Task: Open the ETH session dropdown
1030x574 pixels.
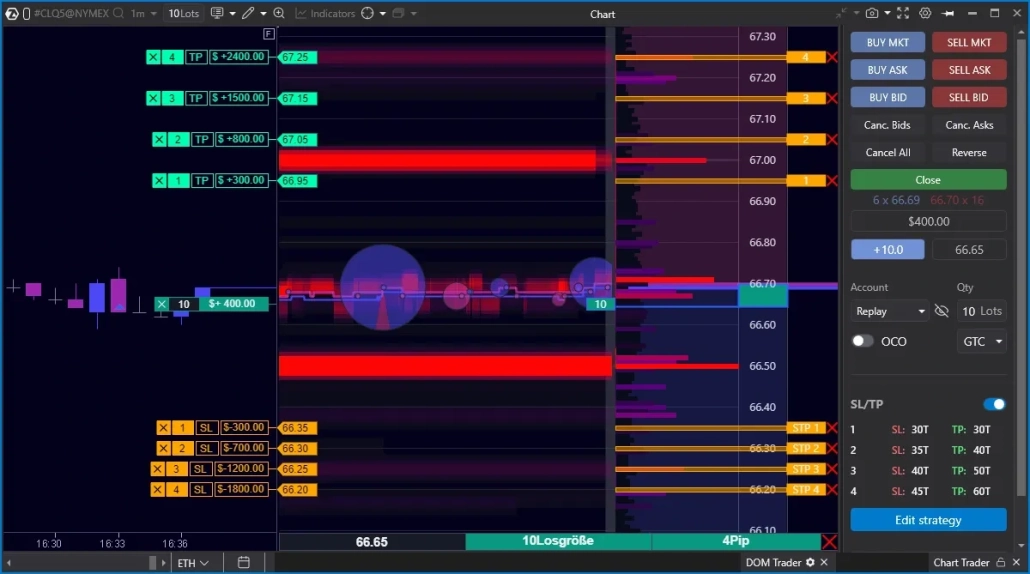Action: (192, 563)
